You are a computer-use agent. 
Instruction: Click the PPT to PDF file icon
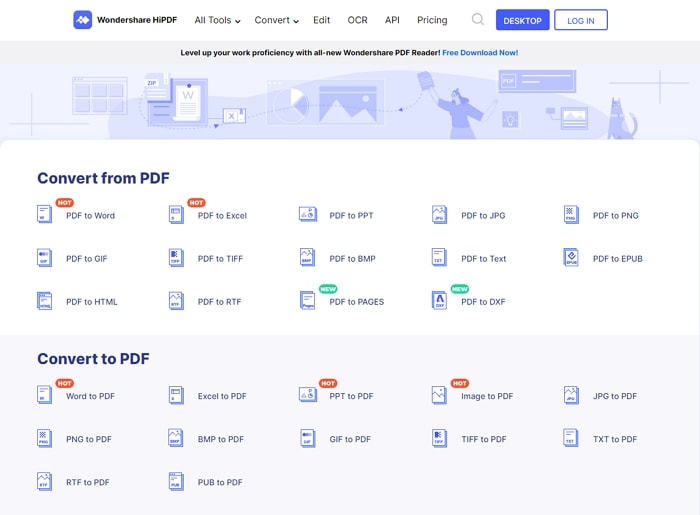point(308,395)
